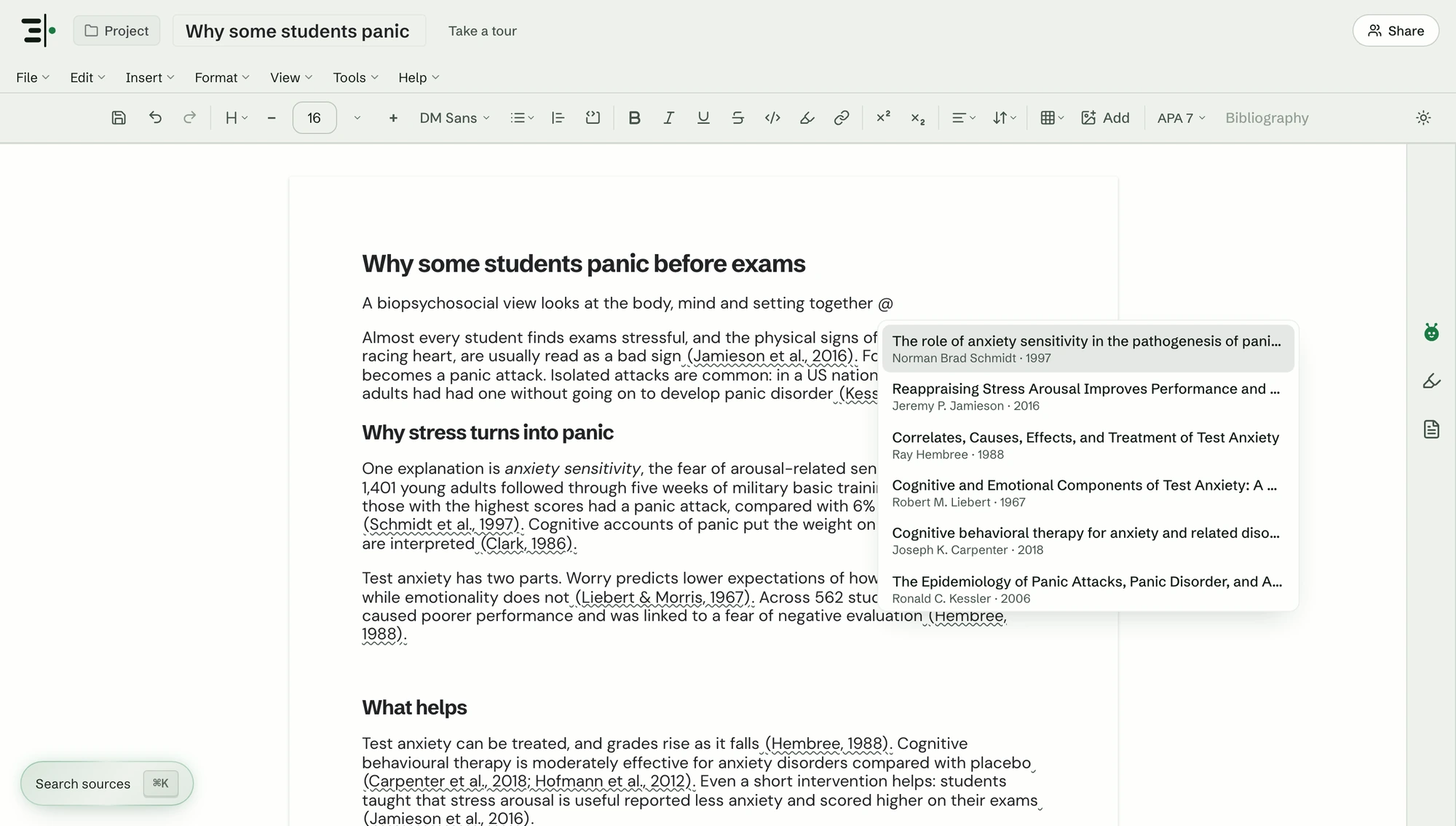Change the APA 7 citation style
The image size is (1456, 826).
click(x=1181, y=118)
